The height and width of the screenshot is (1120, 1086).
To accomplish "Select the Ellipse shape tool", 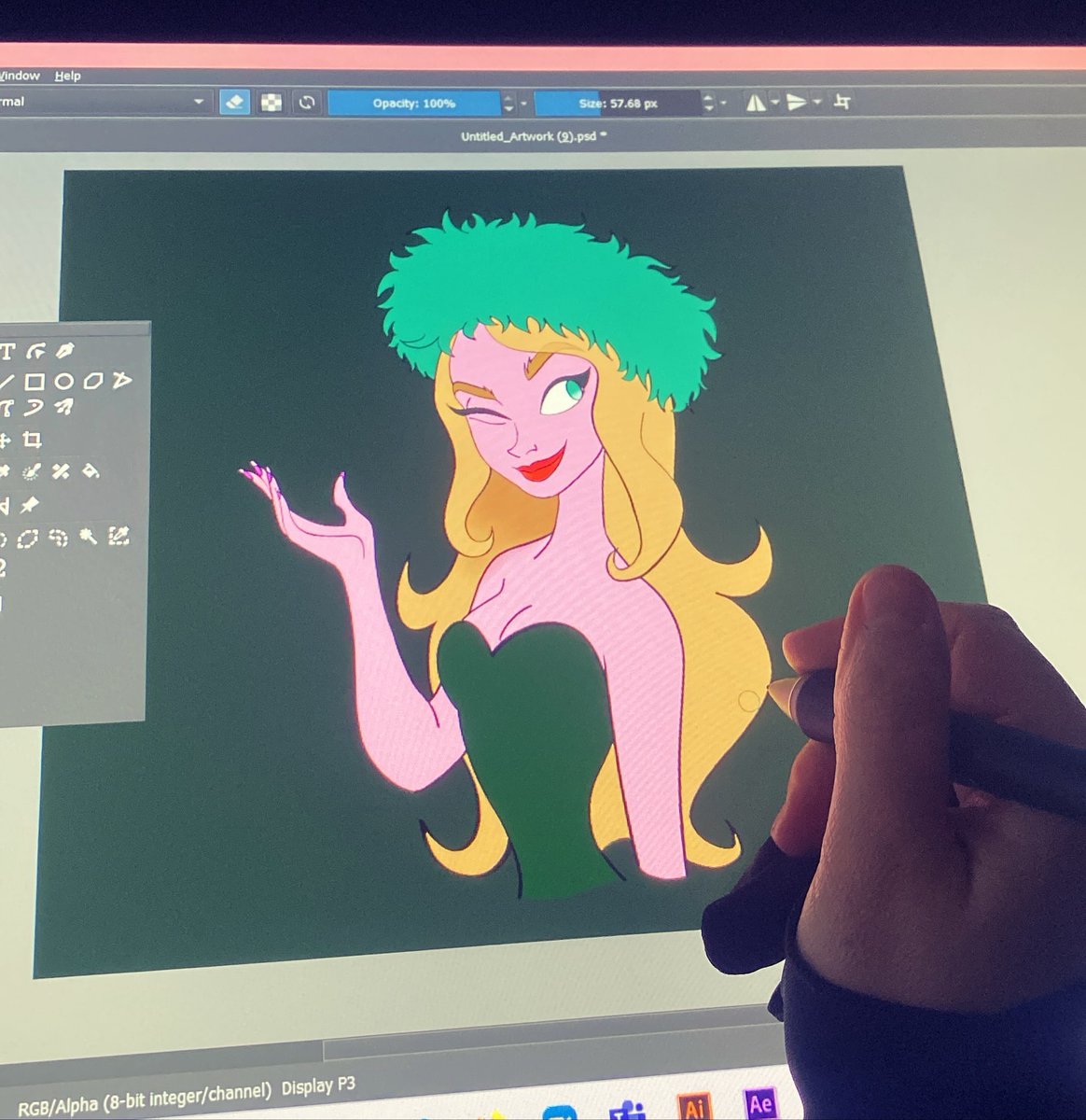I will click(x=63, y=381).
